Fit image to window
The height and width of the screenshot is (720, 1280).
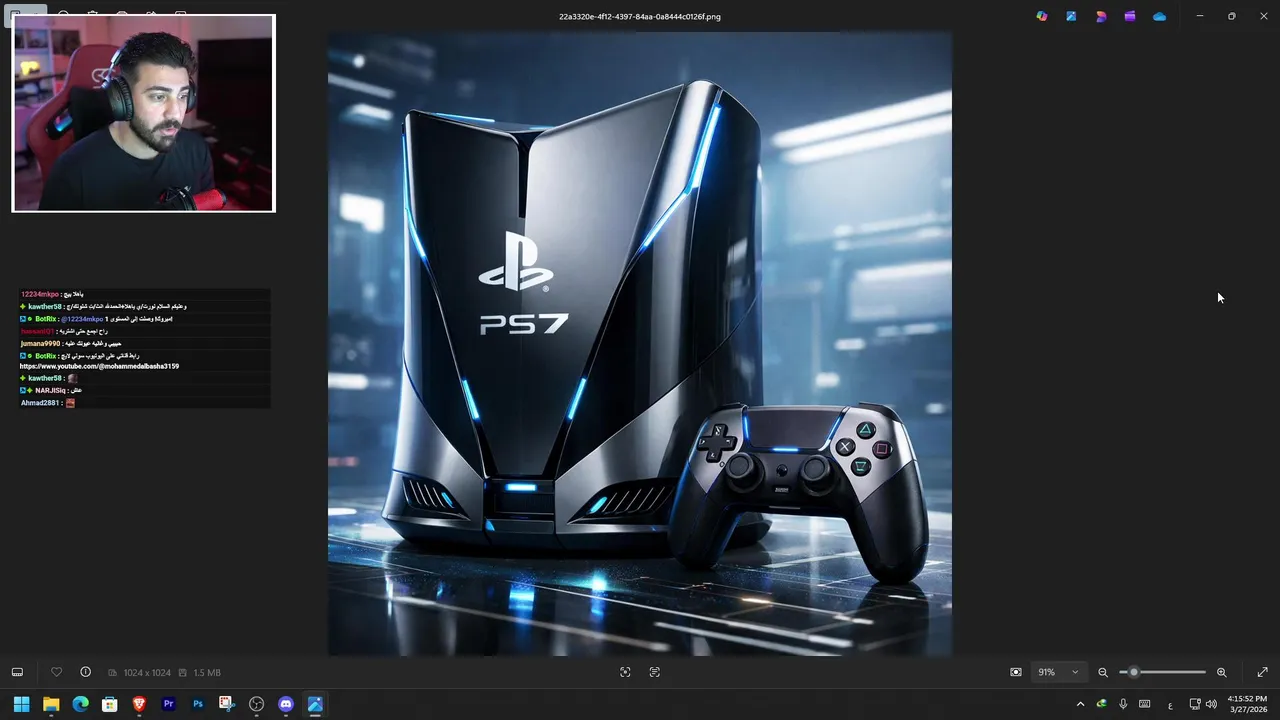1016,672
